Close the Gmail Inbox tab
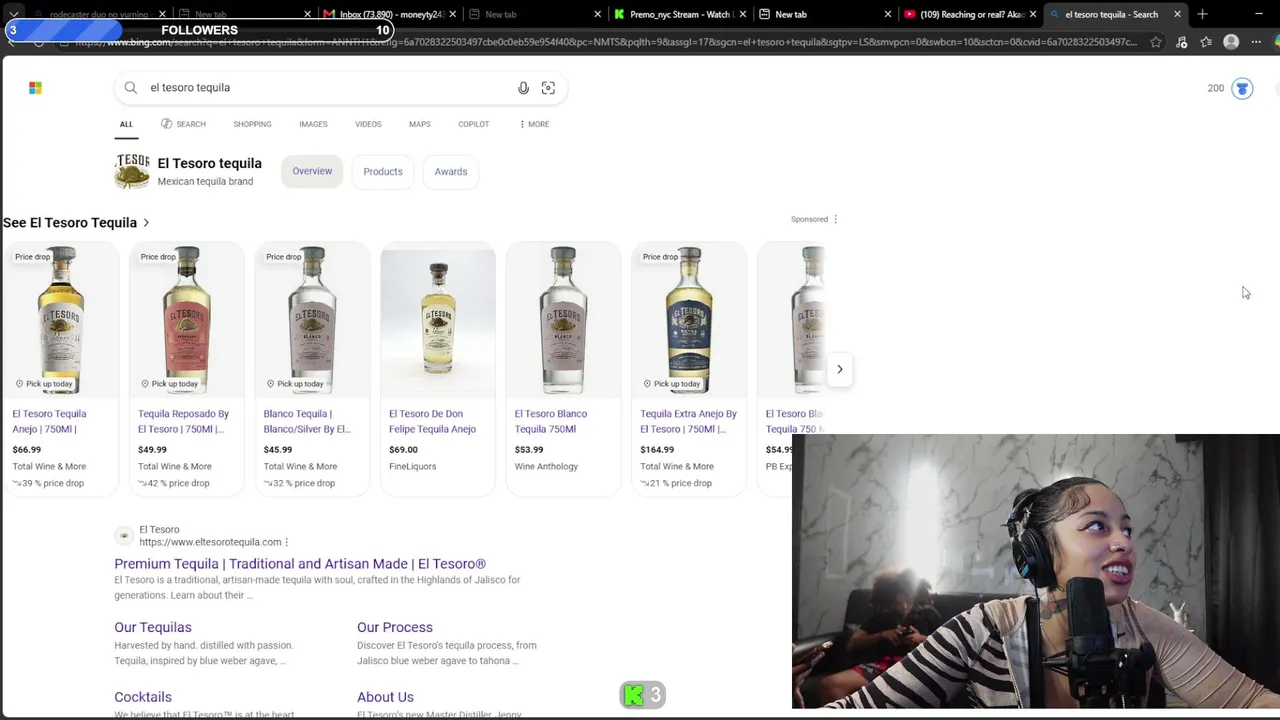Viewport: 1280px width, 720px height. (453, 14)
